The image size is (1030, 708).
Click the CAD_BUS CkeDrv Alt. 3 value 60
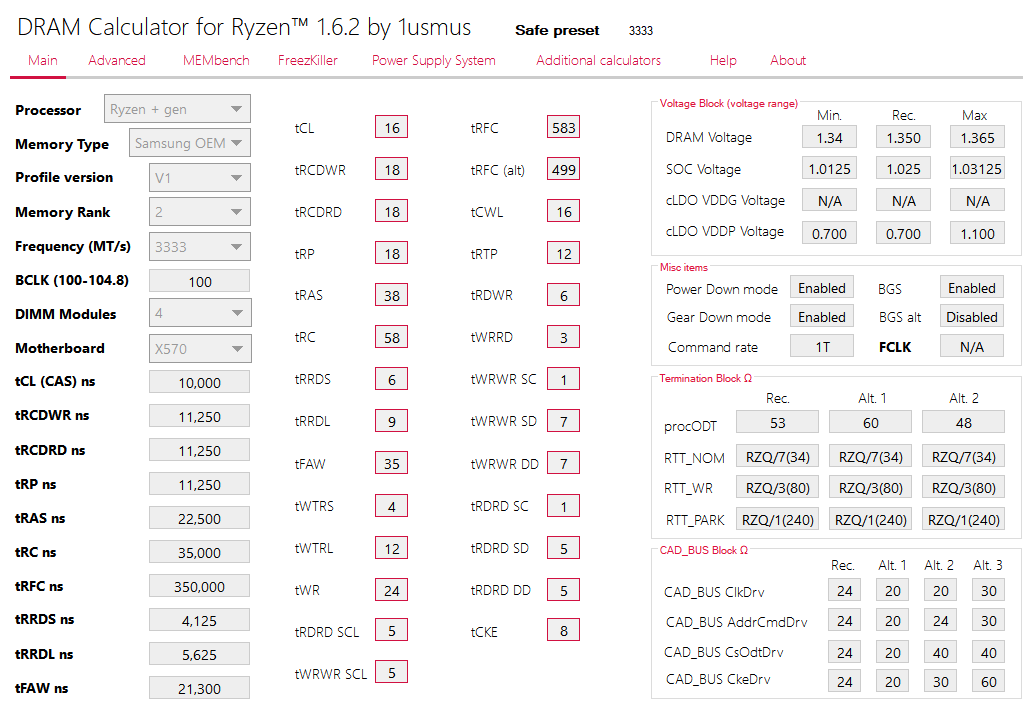[x=989, y=681]
